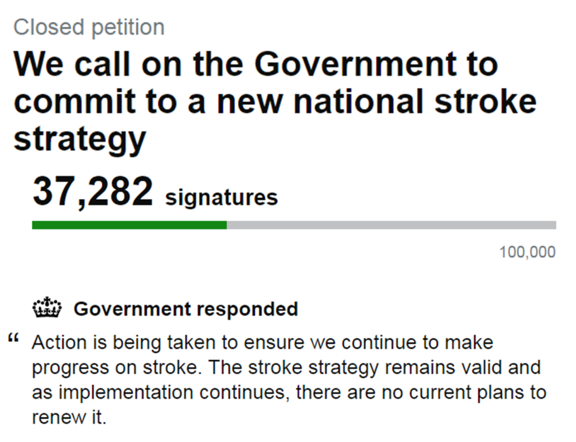The width and height of the screenshot is (576, 442).
Task: Click 'We call on the' in the headline
Action: 128,64
